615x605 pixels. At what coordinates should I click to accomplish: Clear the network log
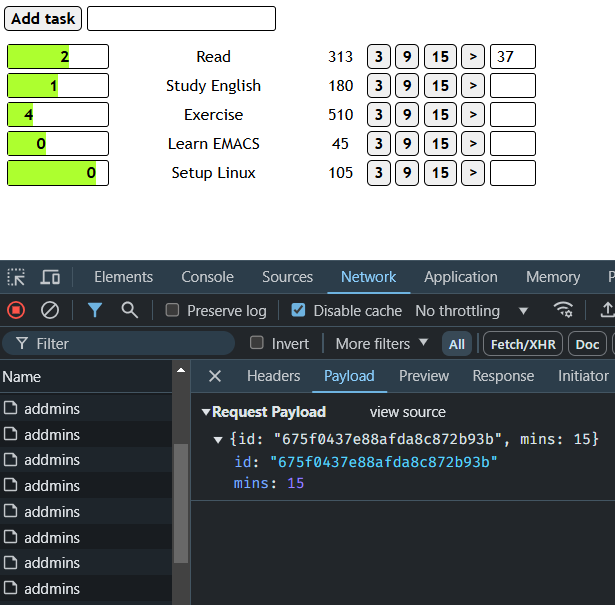tap(50, 310)
